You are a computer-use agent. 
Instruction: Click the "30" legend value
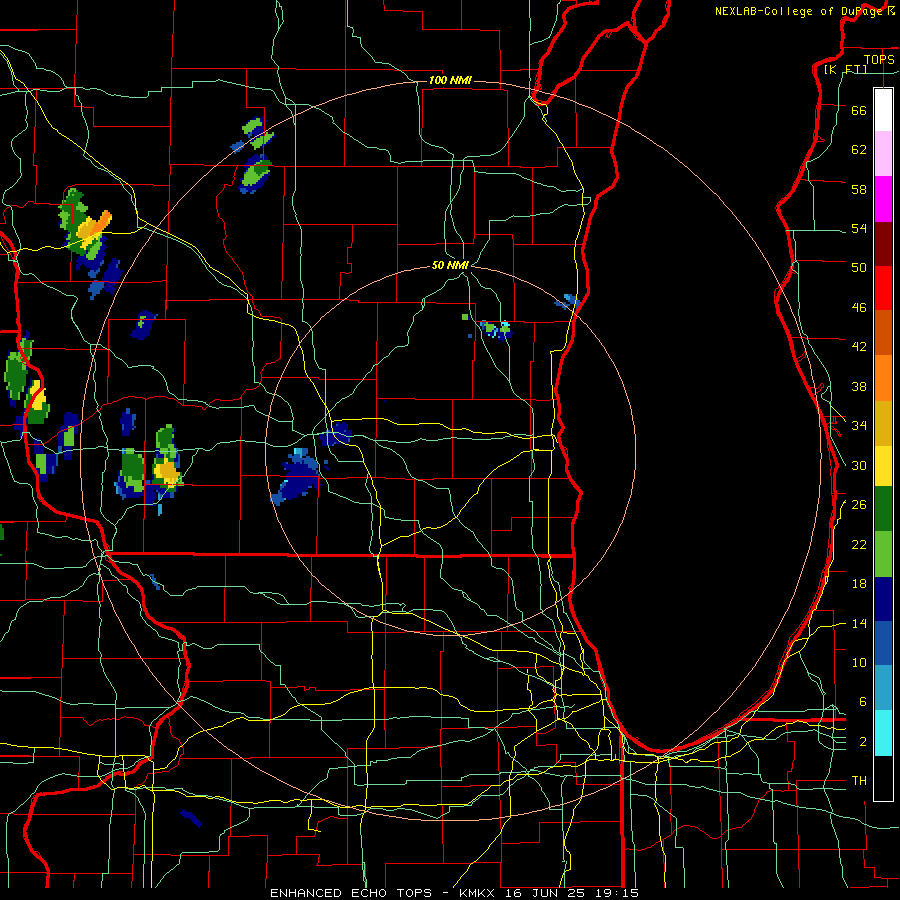point(859,465)
